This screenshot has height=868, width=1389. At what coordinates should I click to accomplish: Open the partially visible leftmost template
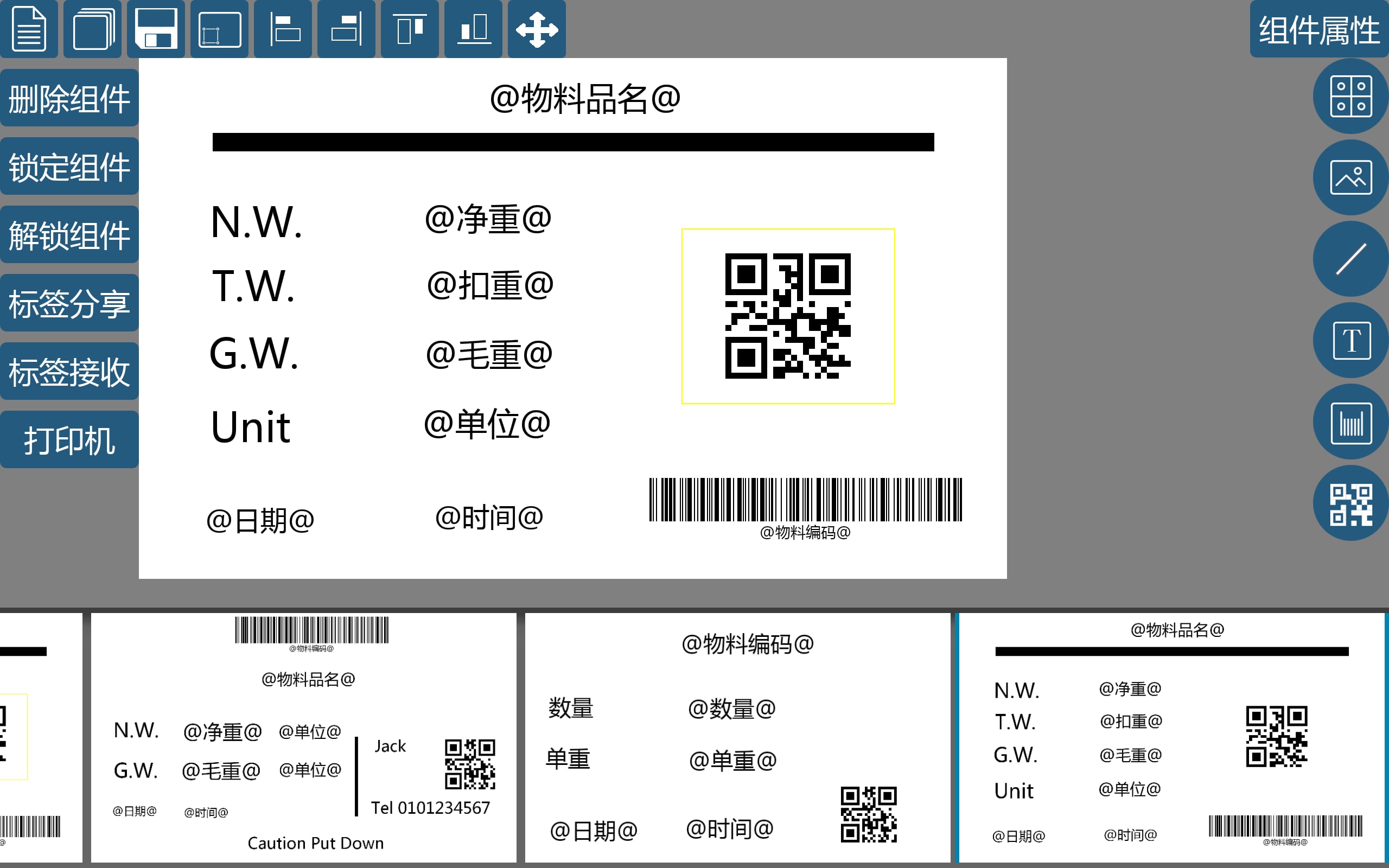41,738
